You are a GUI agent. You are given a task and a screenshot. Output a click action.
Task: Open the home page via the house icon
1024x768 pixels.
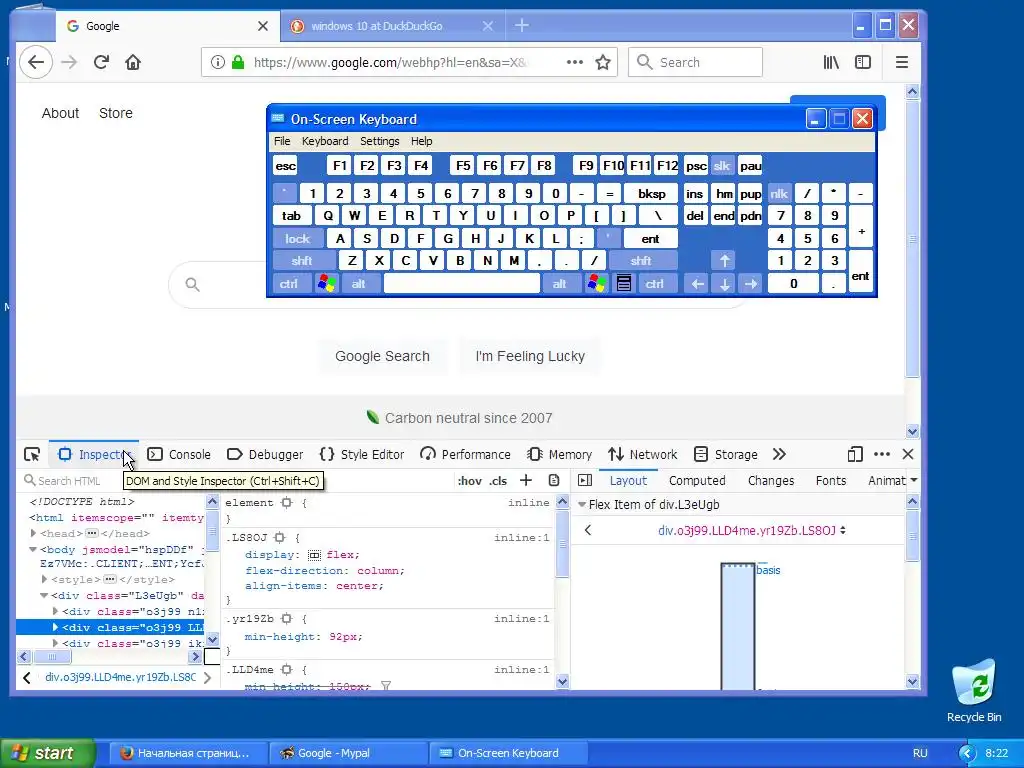133,63
